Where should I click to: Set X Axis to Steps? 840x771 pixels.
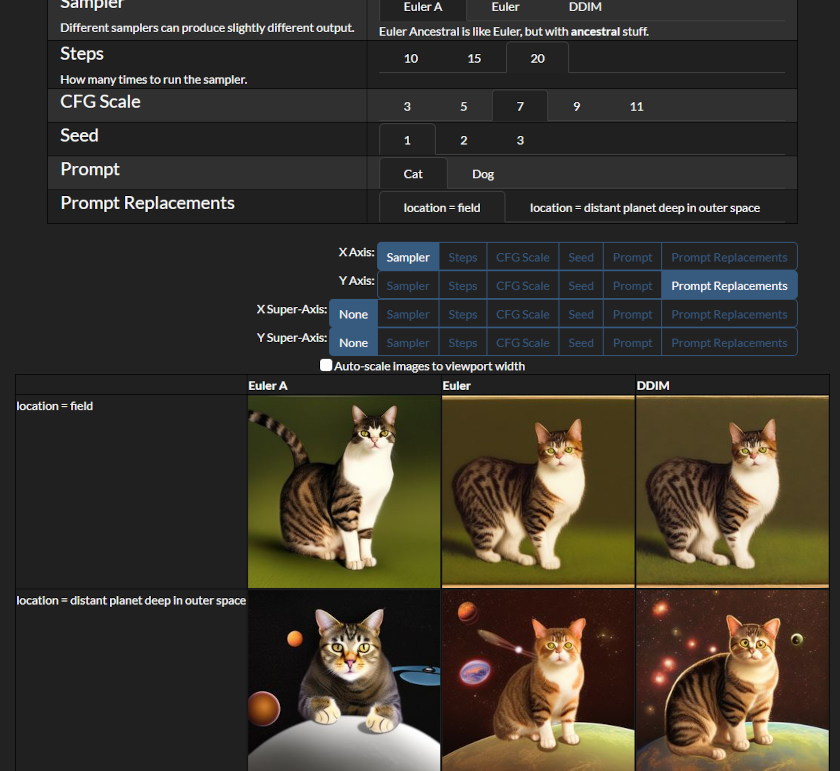[x=463, y=257]
